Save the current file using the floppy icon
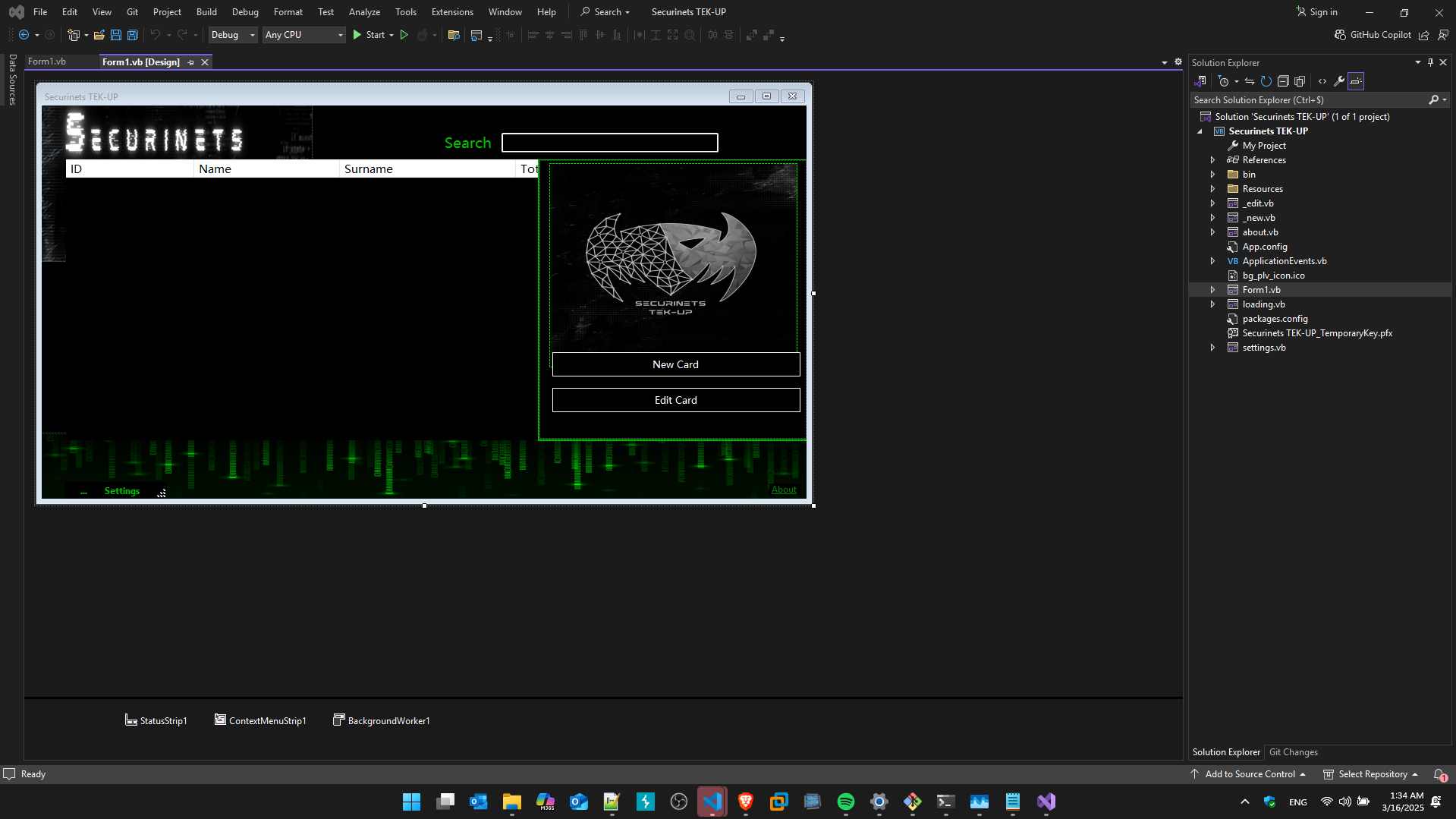 [x=116, y=35]
